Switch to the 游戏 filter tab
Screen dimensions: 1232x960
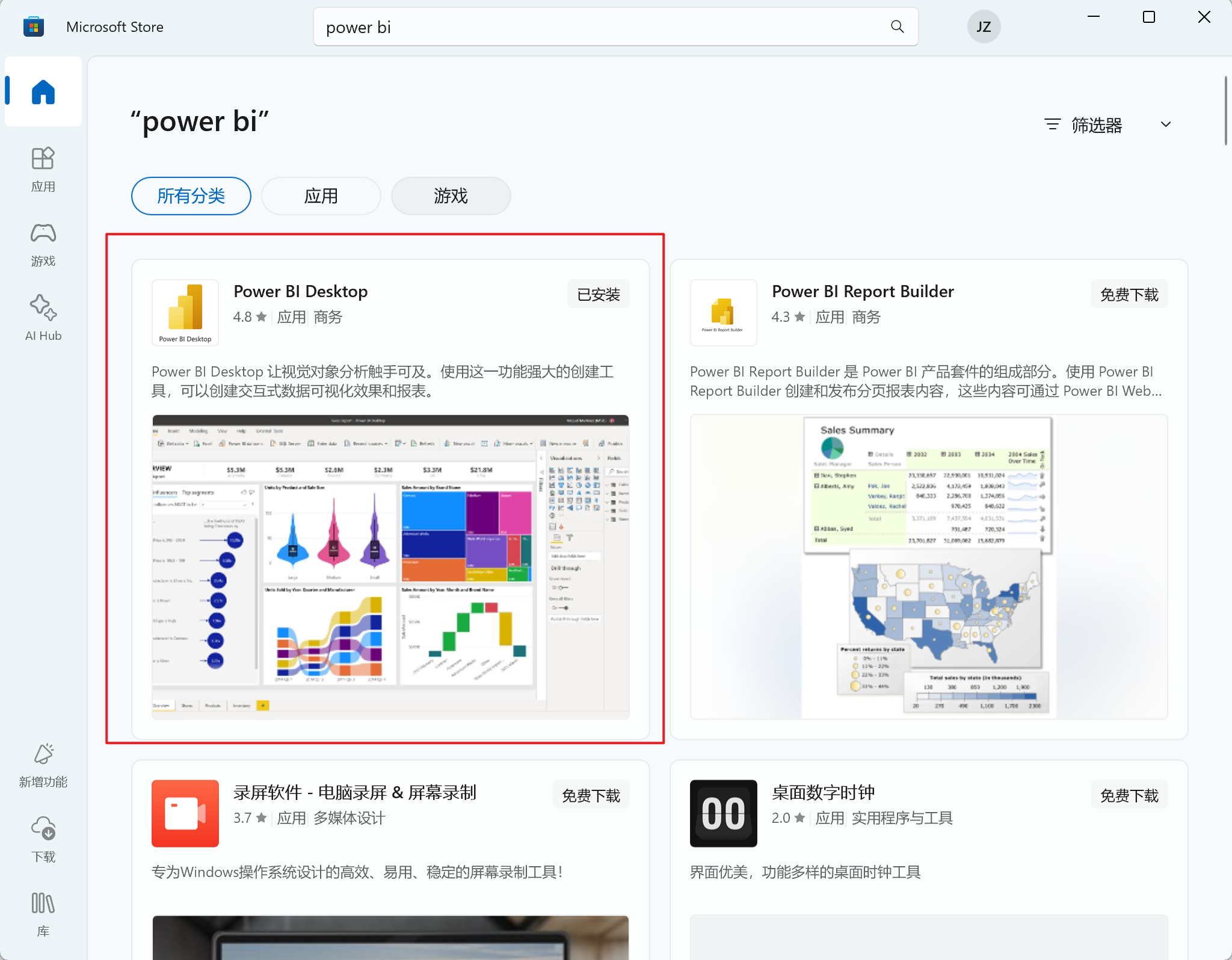(451, 196)
